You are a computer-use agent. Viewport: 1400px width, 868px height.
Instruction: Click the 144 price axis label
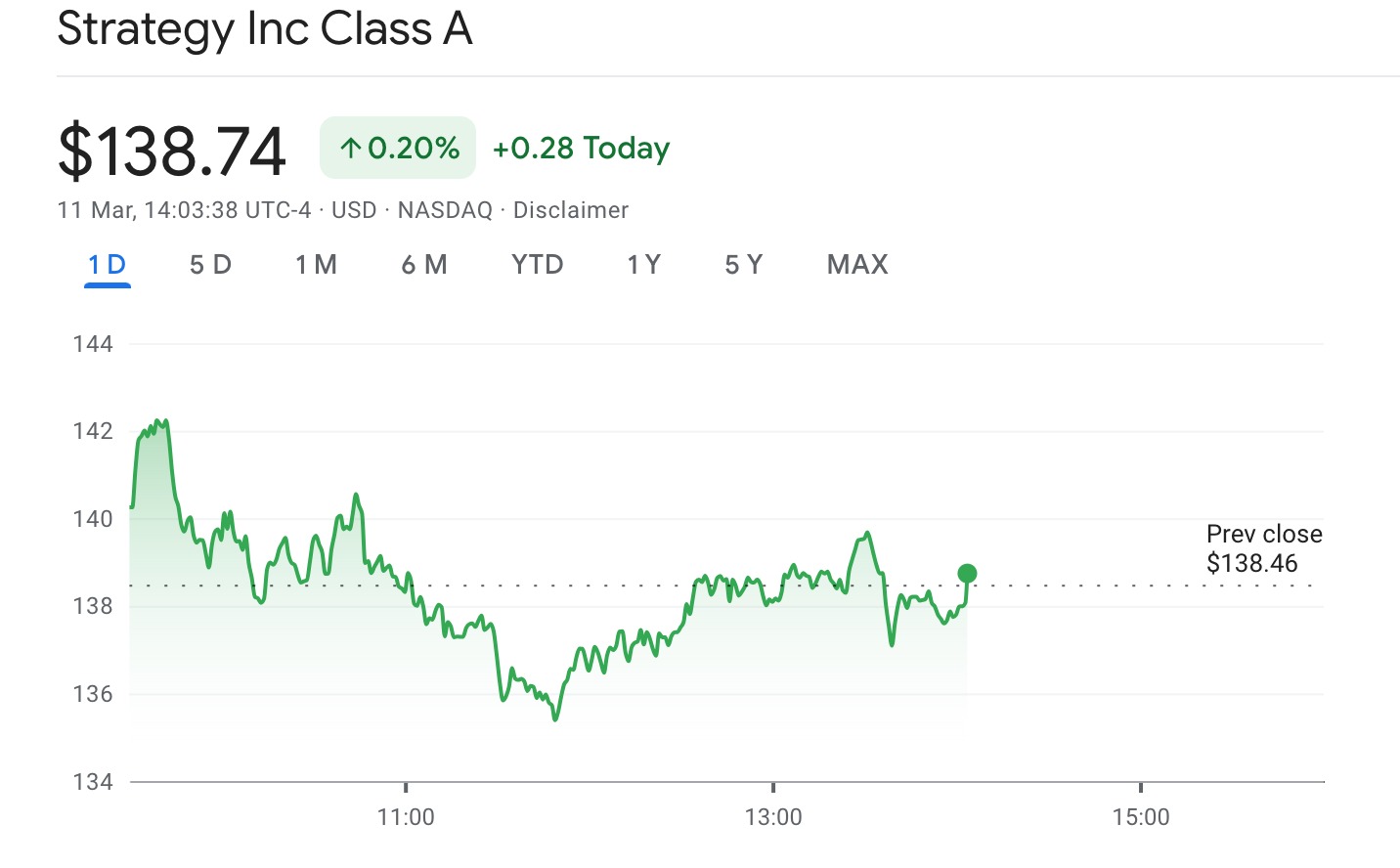pos(93,344)
